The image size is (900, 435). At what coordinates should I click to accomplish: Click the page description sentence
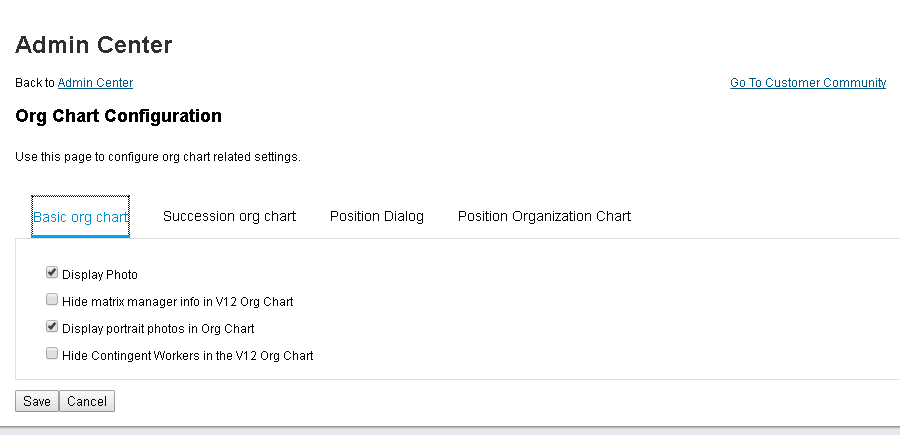pos(158,157)
